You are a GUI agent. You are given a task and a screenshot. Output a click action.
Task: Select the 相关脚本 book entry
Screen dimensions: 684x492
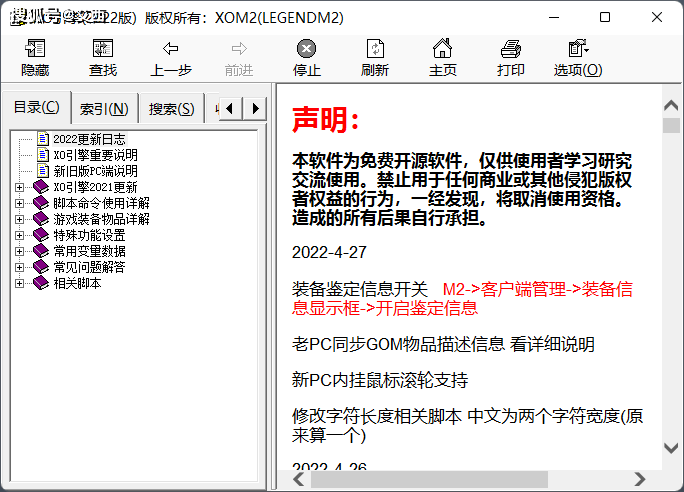76,283
